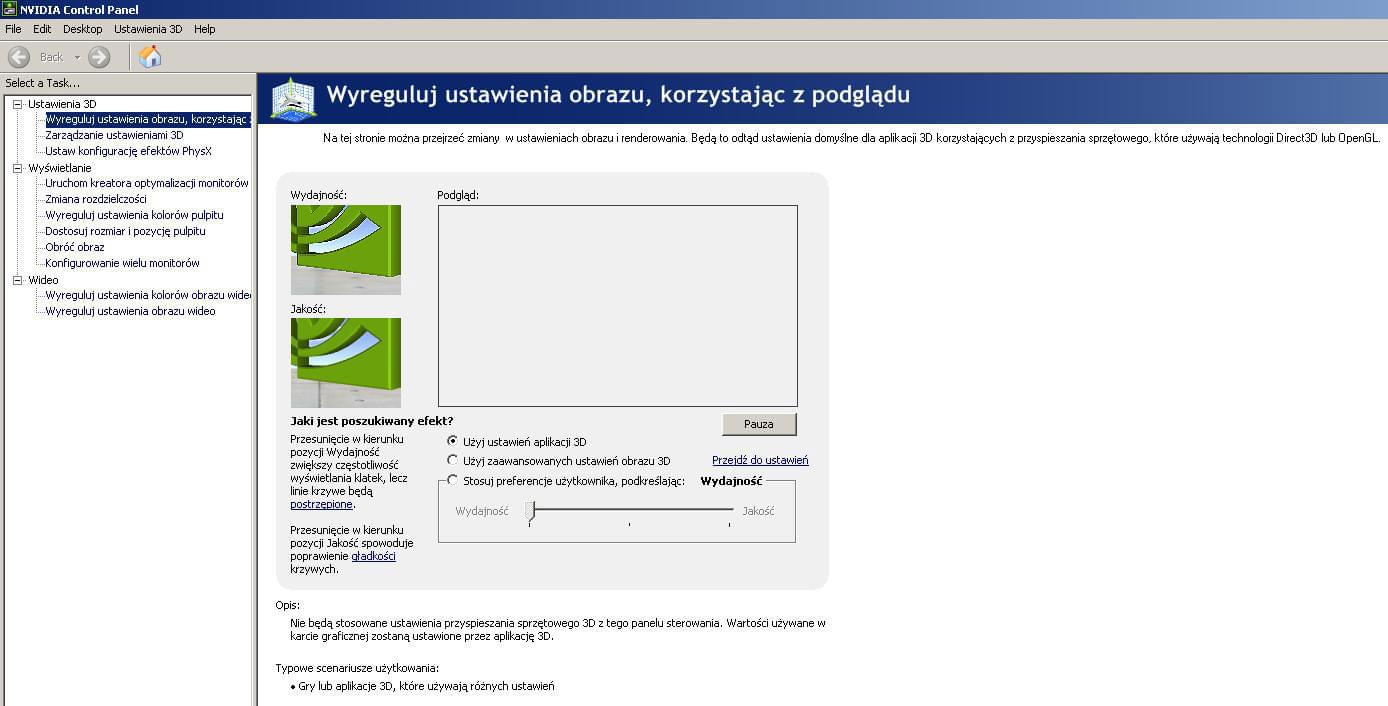The width and height of the screenshot is (1388, 706).
Task: Click the 3D settings page header icon
Action: 294,99
